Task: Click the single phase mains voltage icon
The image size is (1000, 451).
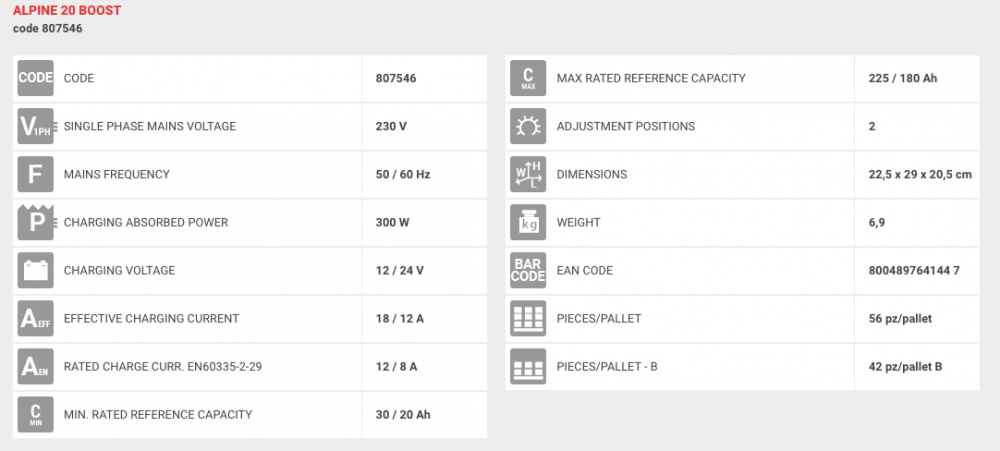Action: 35,126
